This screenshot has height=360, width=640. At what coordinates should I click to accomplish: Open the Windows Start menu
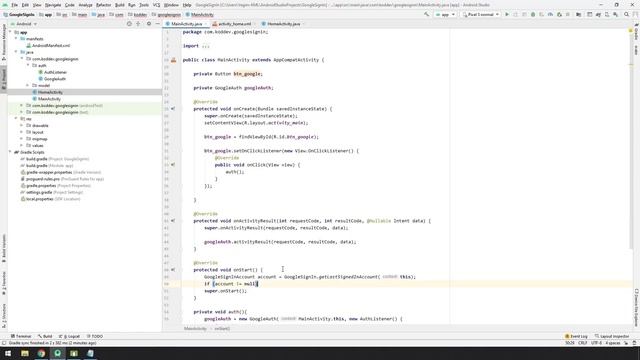(x=8, y=353)
